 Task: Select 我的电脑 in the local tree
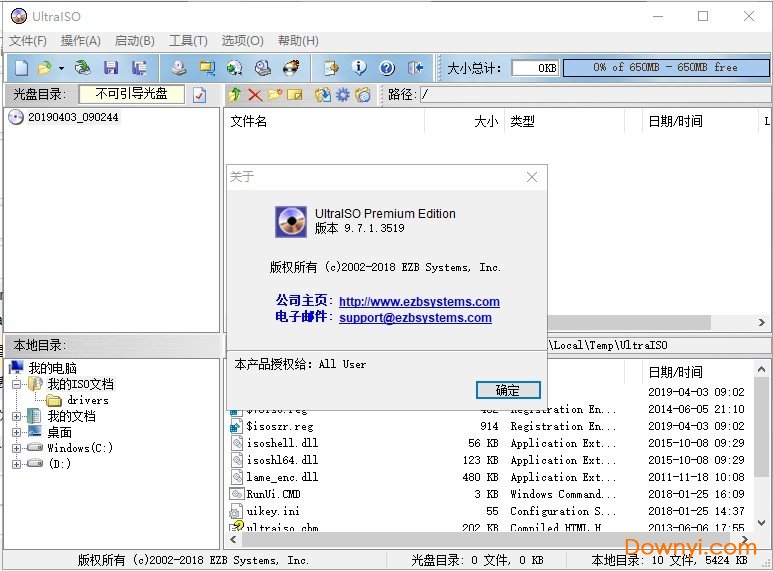click(52, 368)
